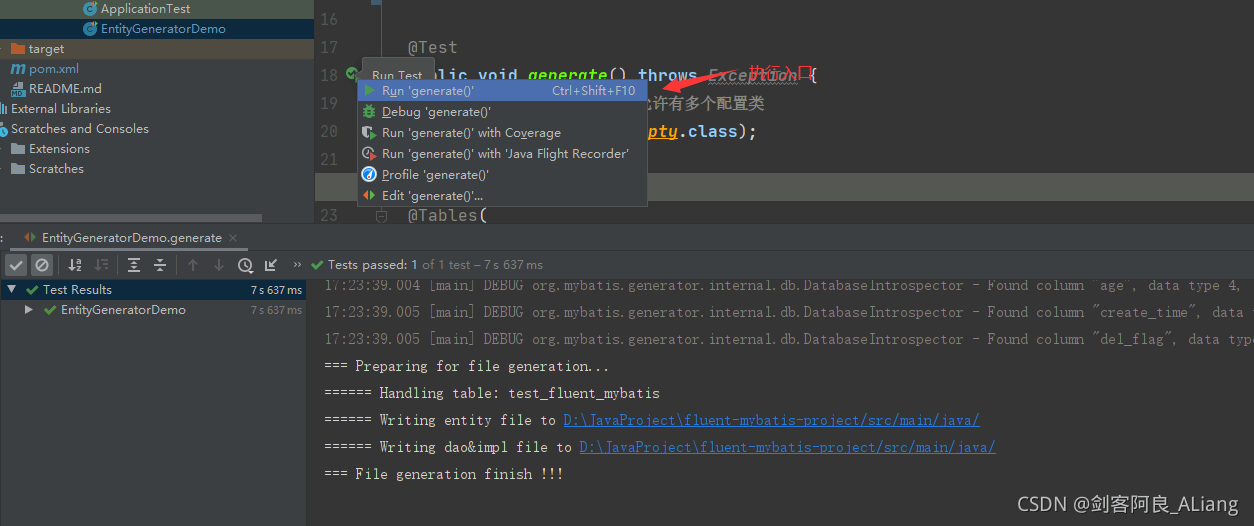The width and height of the screenshot is (1254, 526).
Task: Click the Extensions folder icon
Action: click(18, 149)
